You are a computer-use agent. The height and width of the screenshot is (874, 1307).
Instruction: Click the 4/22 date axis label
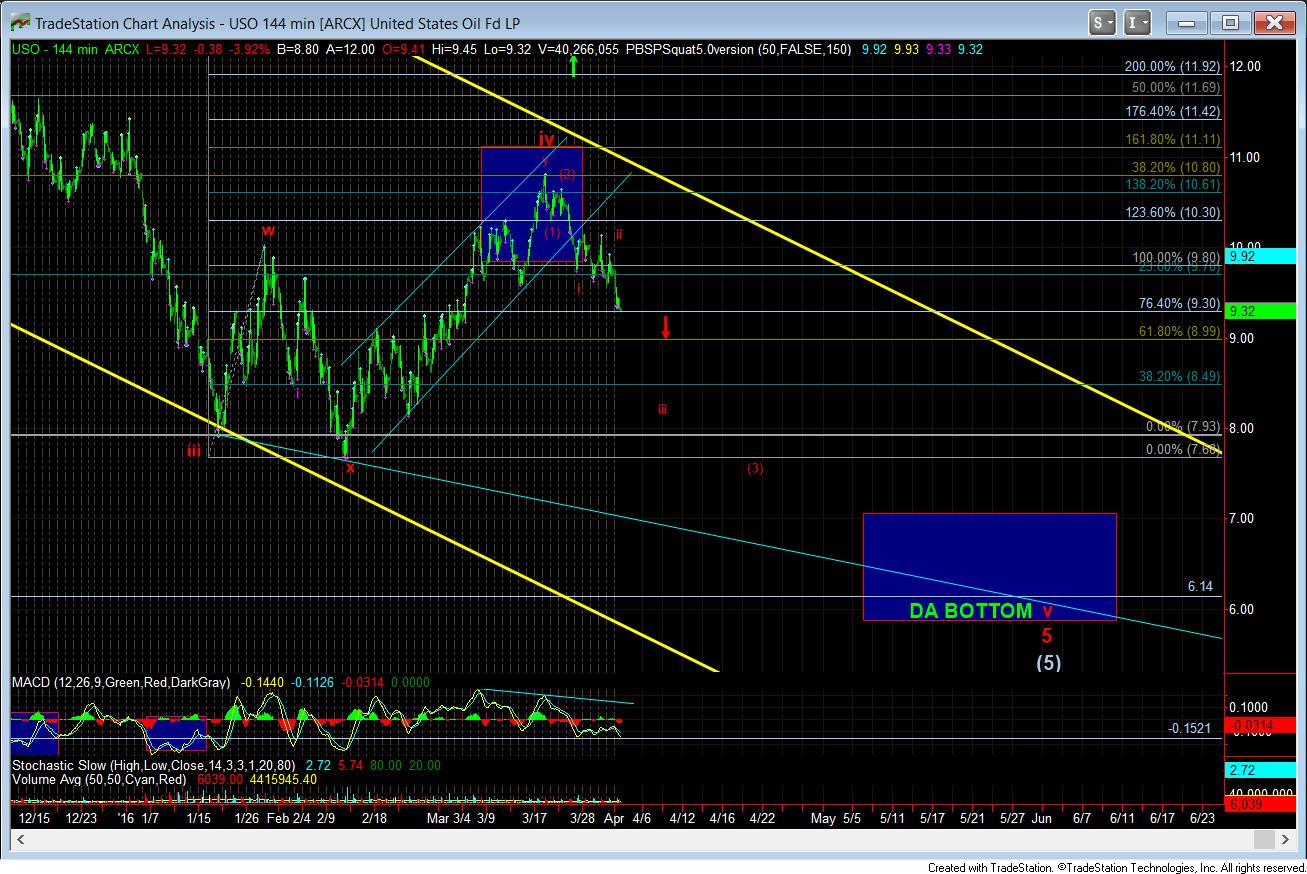[x=761, y=817]
